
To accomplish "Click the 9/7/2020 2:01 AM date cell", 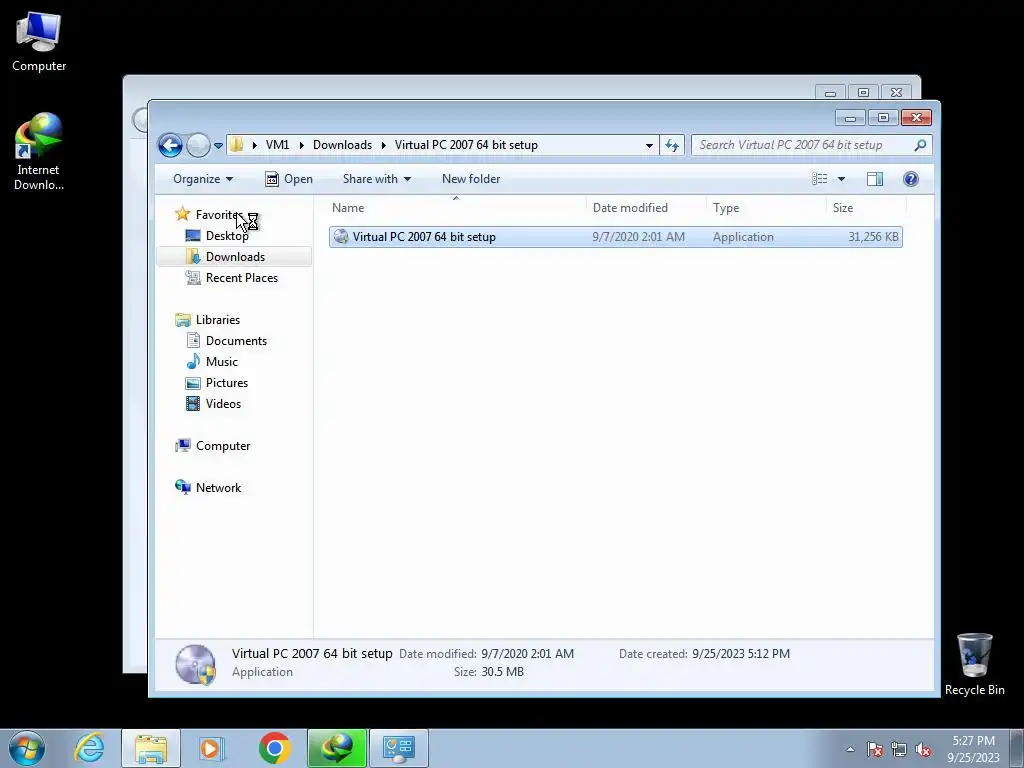I will tap(639, 237).
